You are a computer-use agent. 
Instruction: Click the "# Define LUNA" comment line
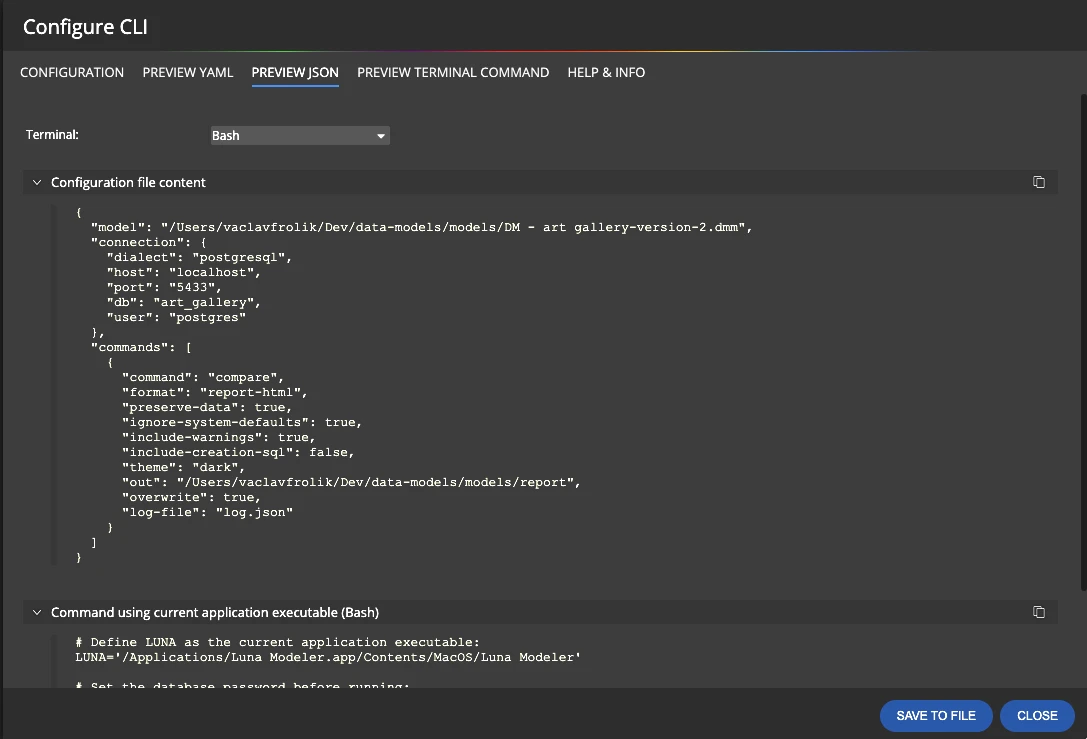tap(277, 642)
